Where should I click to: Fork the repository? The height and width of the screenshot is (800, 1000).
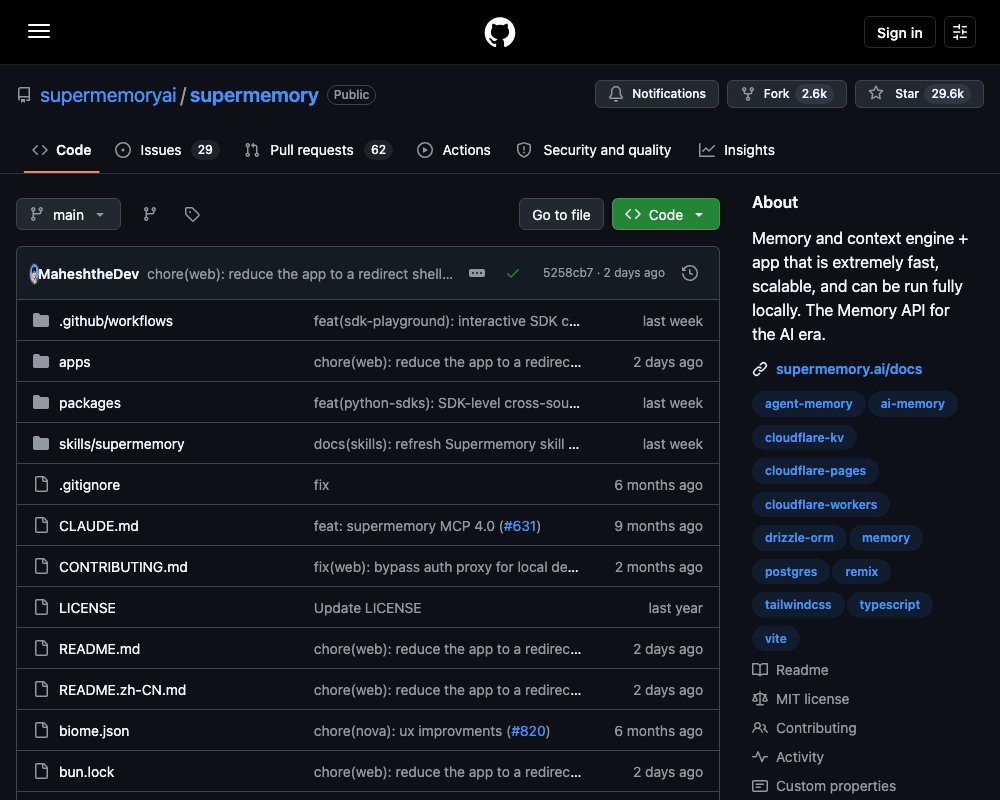(786, 94)
